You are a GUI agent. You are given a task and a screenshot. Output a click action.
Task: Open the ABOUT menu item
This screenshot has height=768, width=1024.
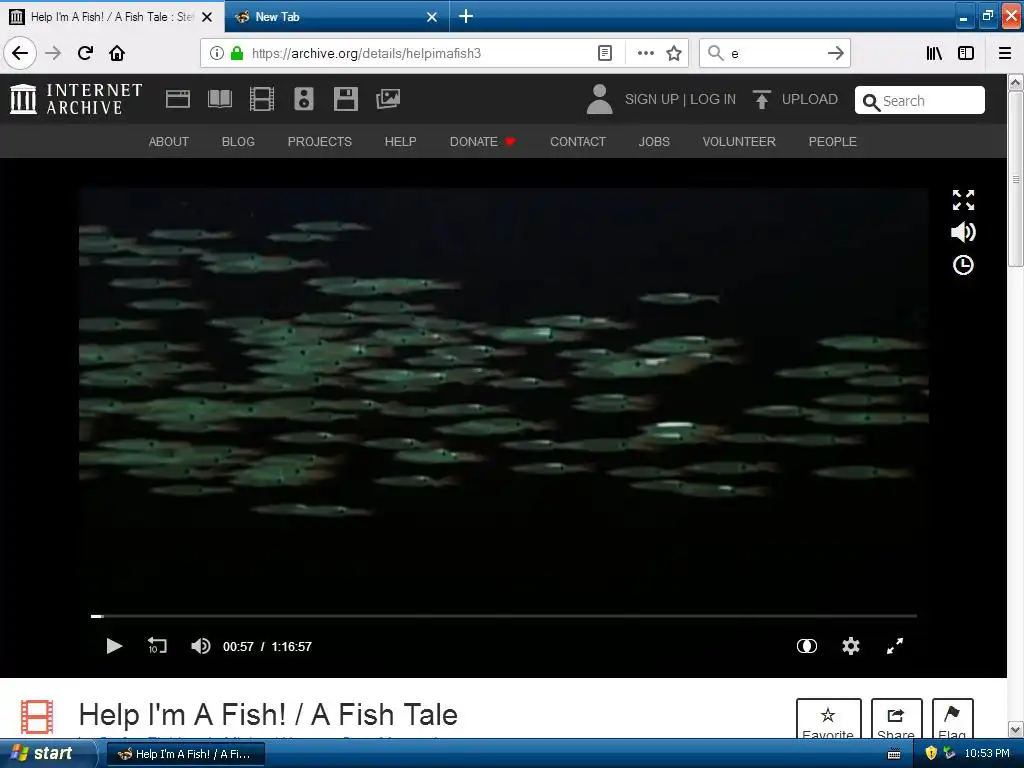168,142
